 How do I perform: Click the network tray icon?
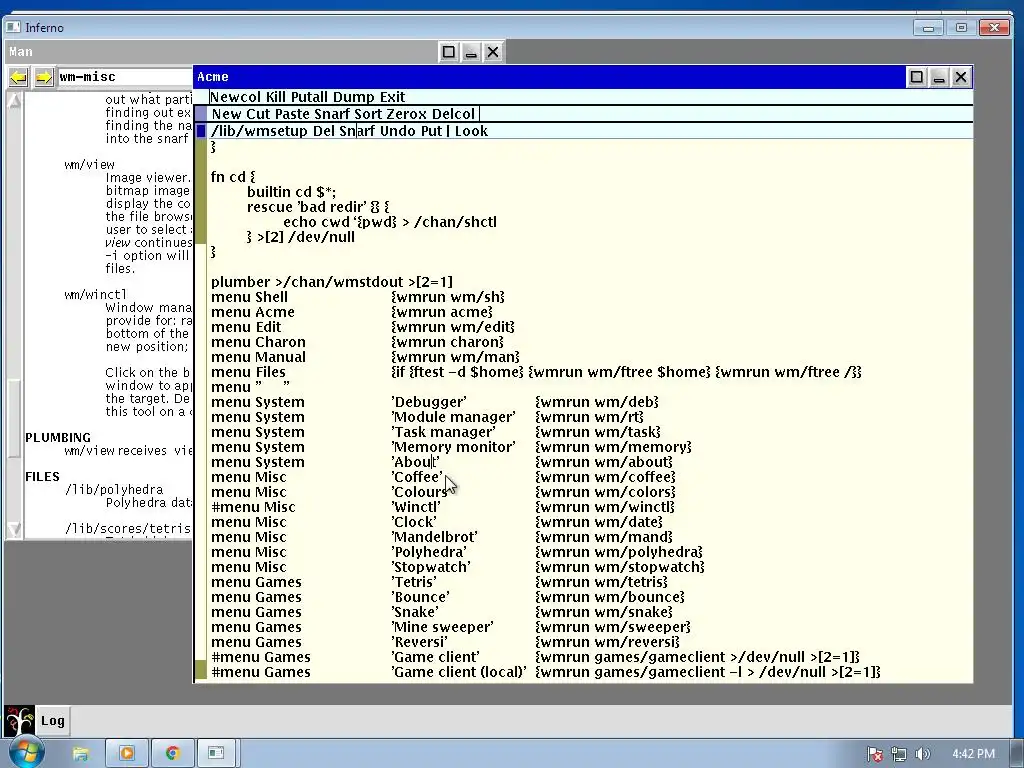tap(899, 754)
